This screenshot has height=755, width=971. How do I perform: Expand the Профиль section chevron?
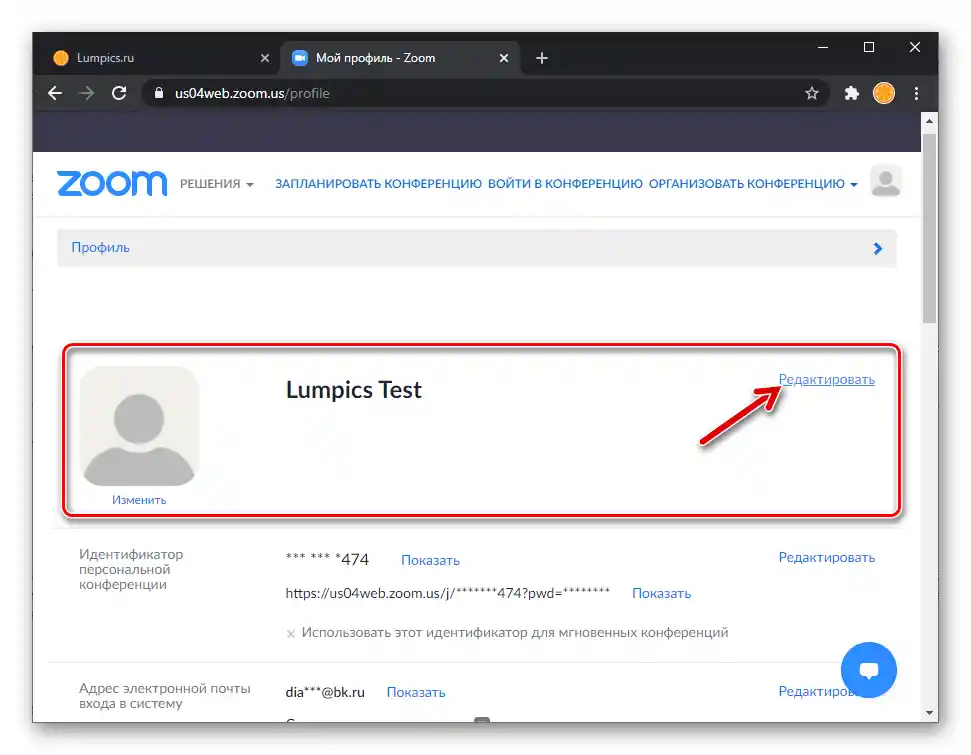[877, 248]
